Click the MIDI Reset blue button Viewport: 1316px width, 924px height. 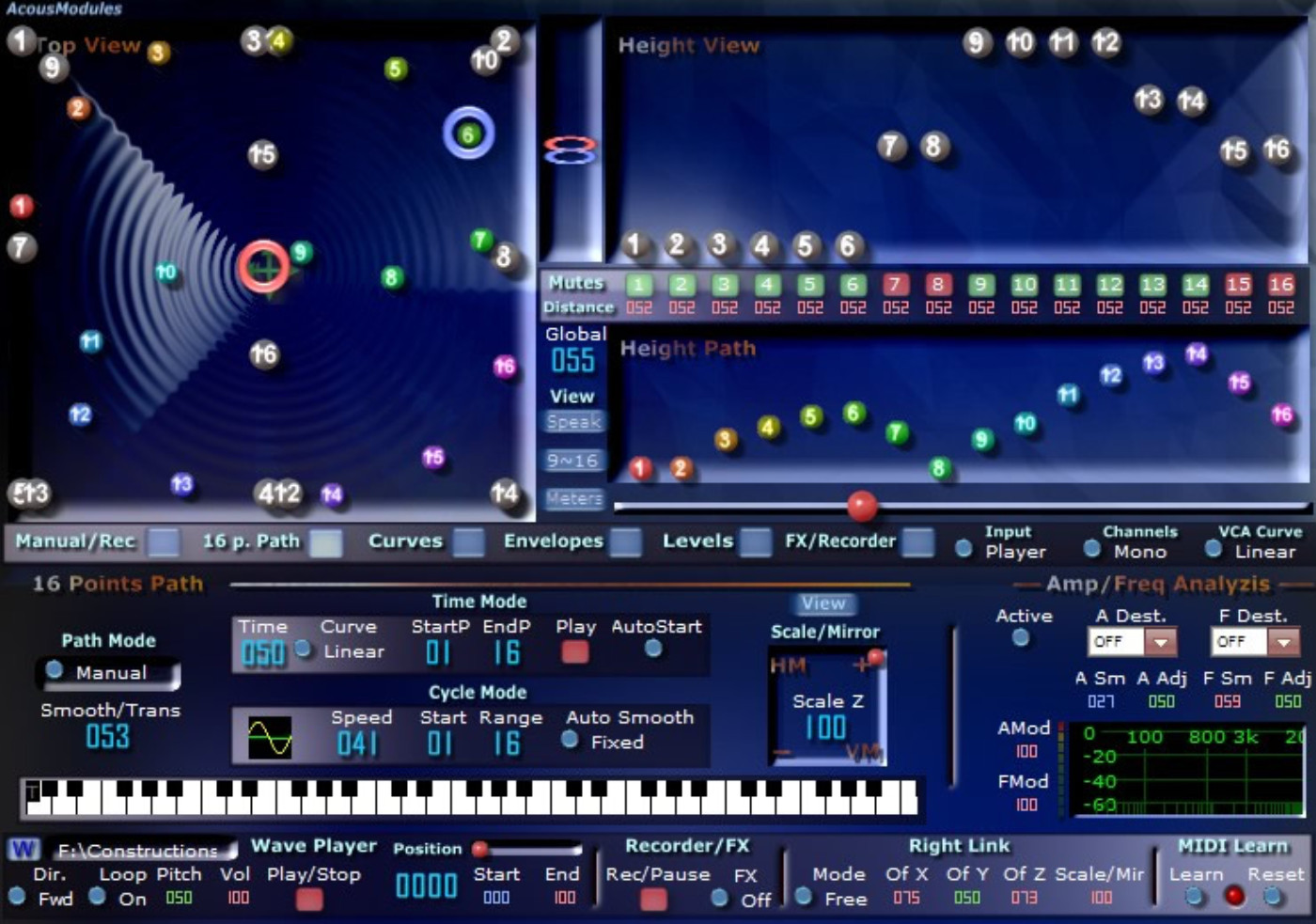point(1273,897)
